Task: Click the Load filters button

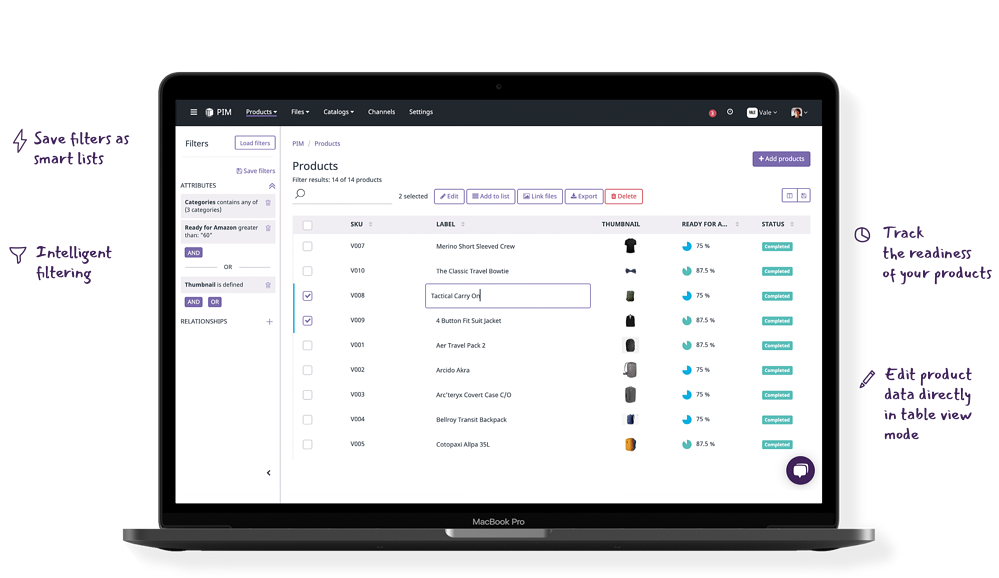Action: click(255, 143)
